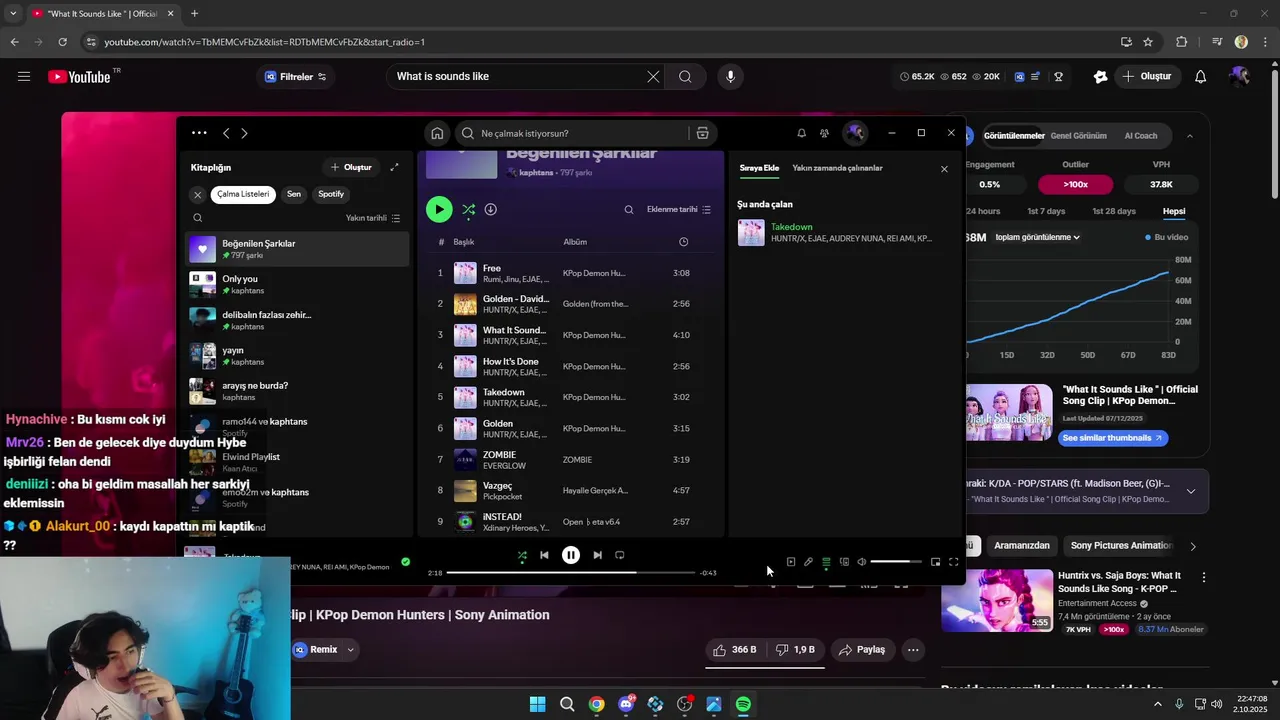Click YouTube Oluştur button
The image size is (1280, 720).
1146,77
